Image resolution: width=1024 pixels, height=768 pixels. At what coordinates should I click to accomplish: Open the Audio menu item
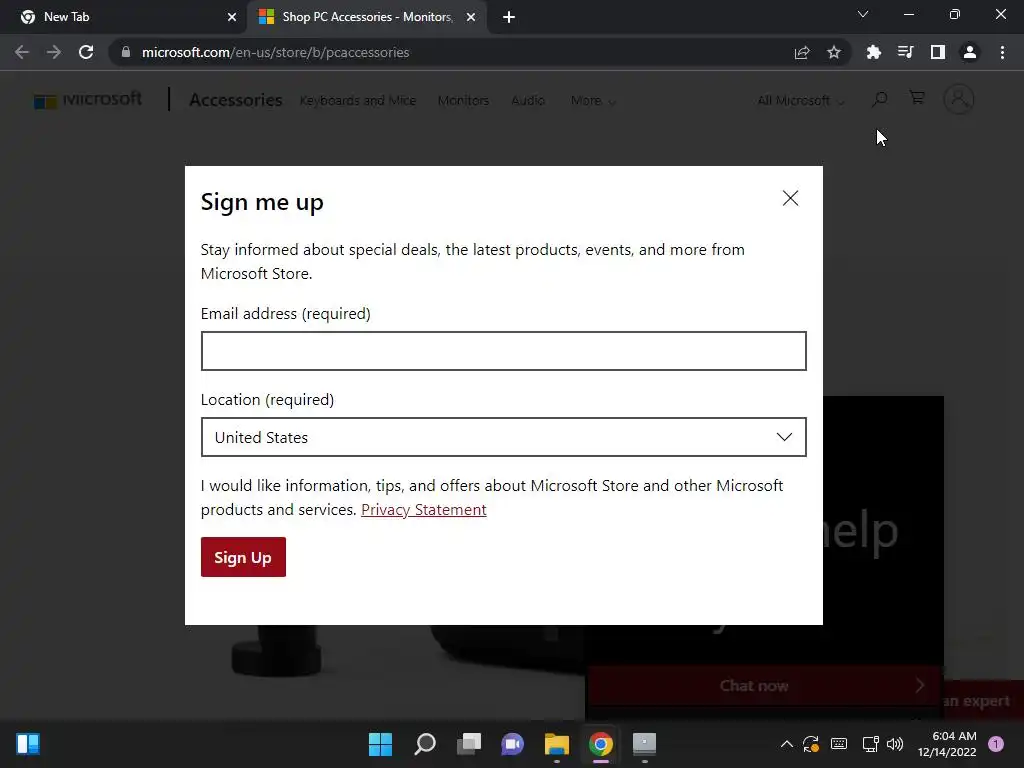[528, 101]
